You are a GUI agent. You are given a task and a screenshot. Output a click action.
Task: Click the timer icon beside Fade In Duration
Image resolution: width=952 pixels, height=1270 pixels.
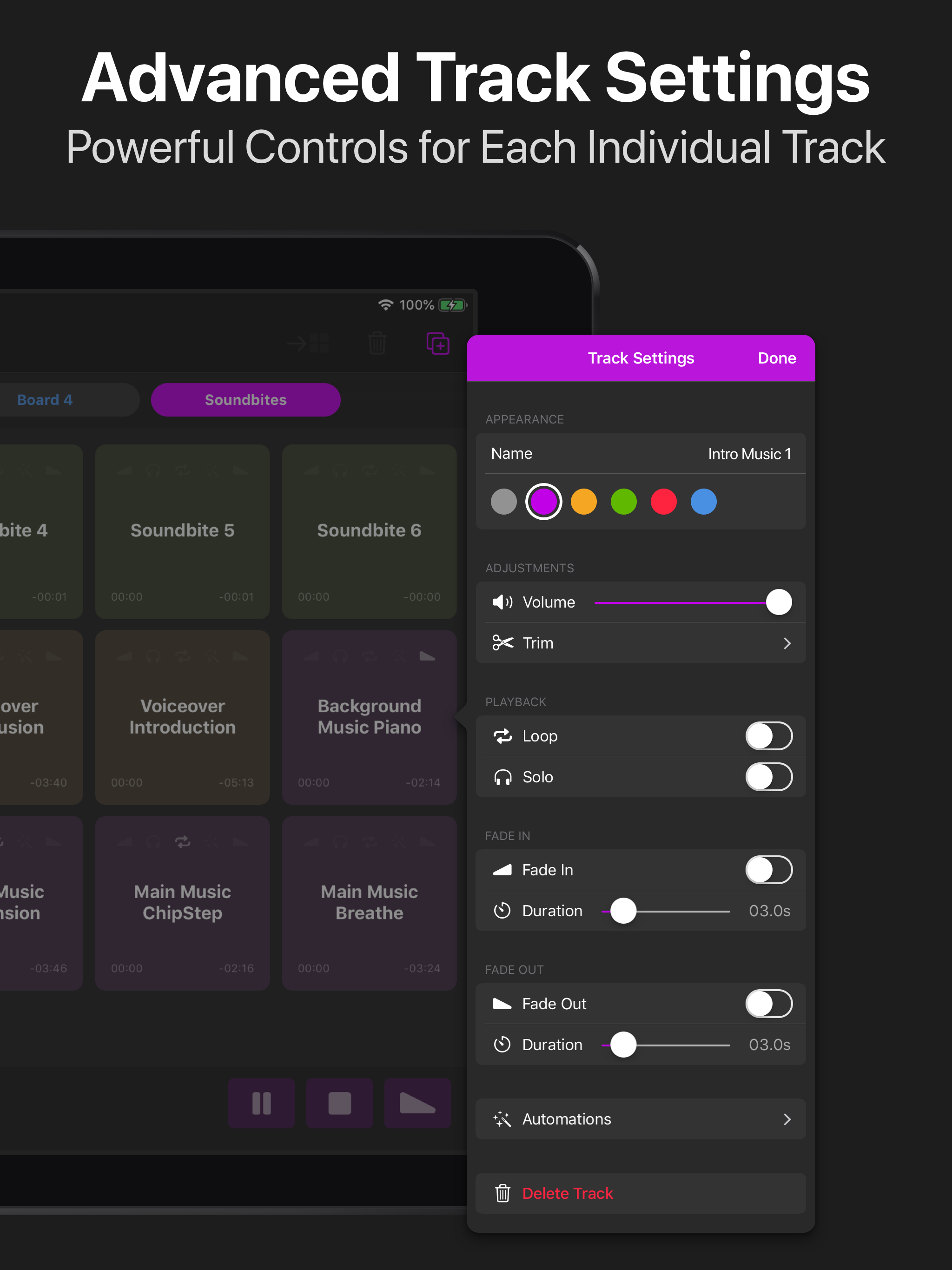(502, 911)
